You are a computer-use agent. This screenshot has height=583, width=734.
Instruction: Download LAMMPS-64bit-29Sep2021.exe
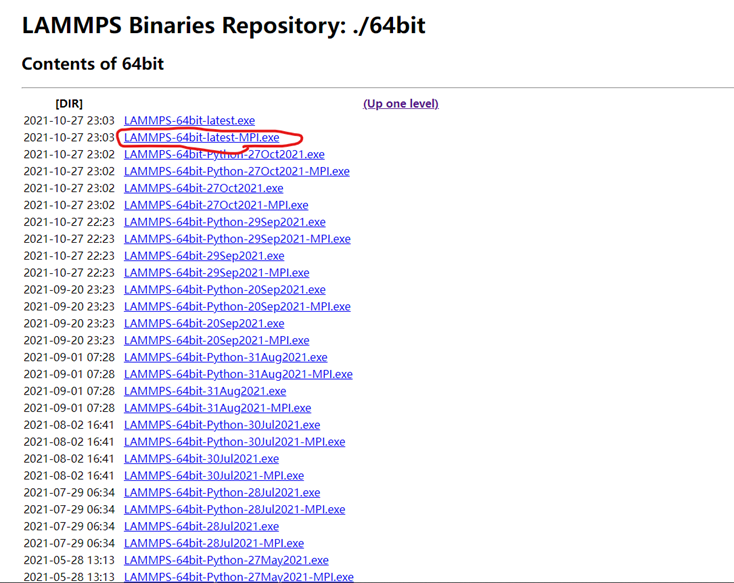(204, 255)
